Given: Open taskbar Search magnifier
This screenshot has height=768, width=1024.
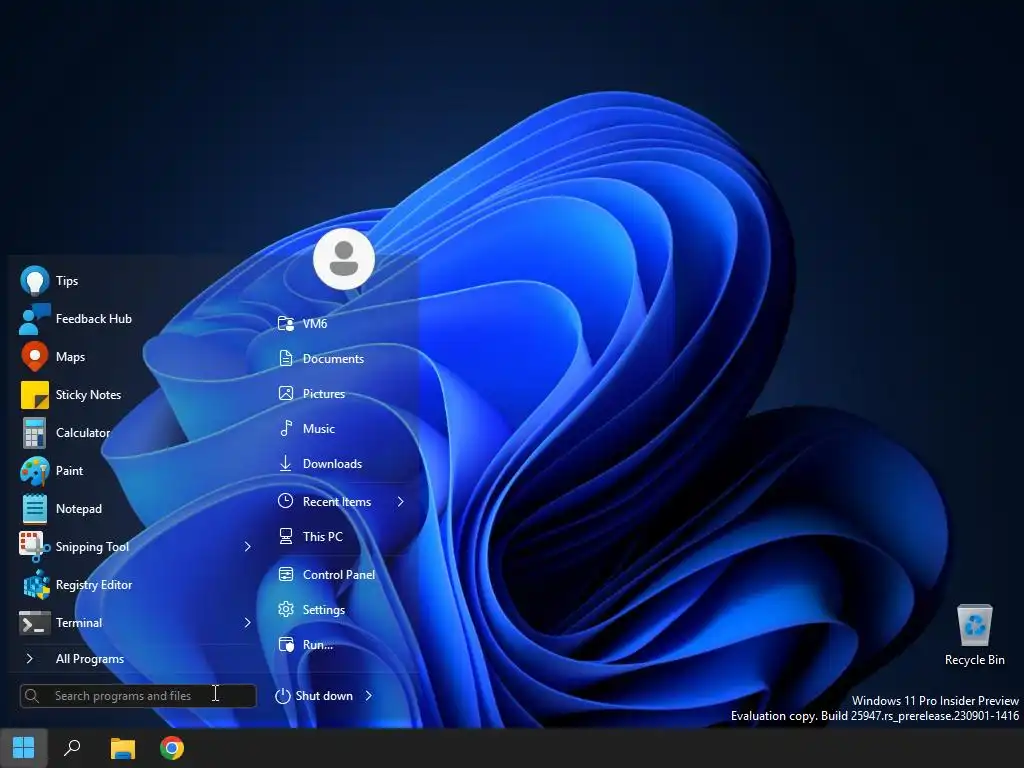Looking at the screenshot, I should click(x=72, y=748).
